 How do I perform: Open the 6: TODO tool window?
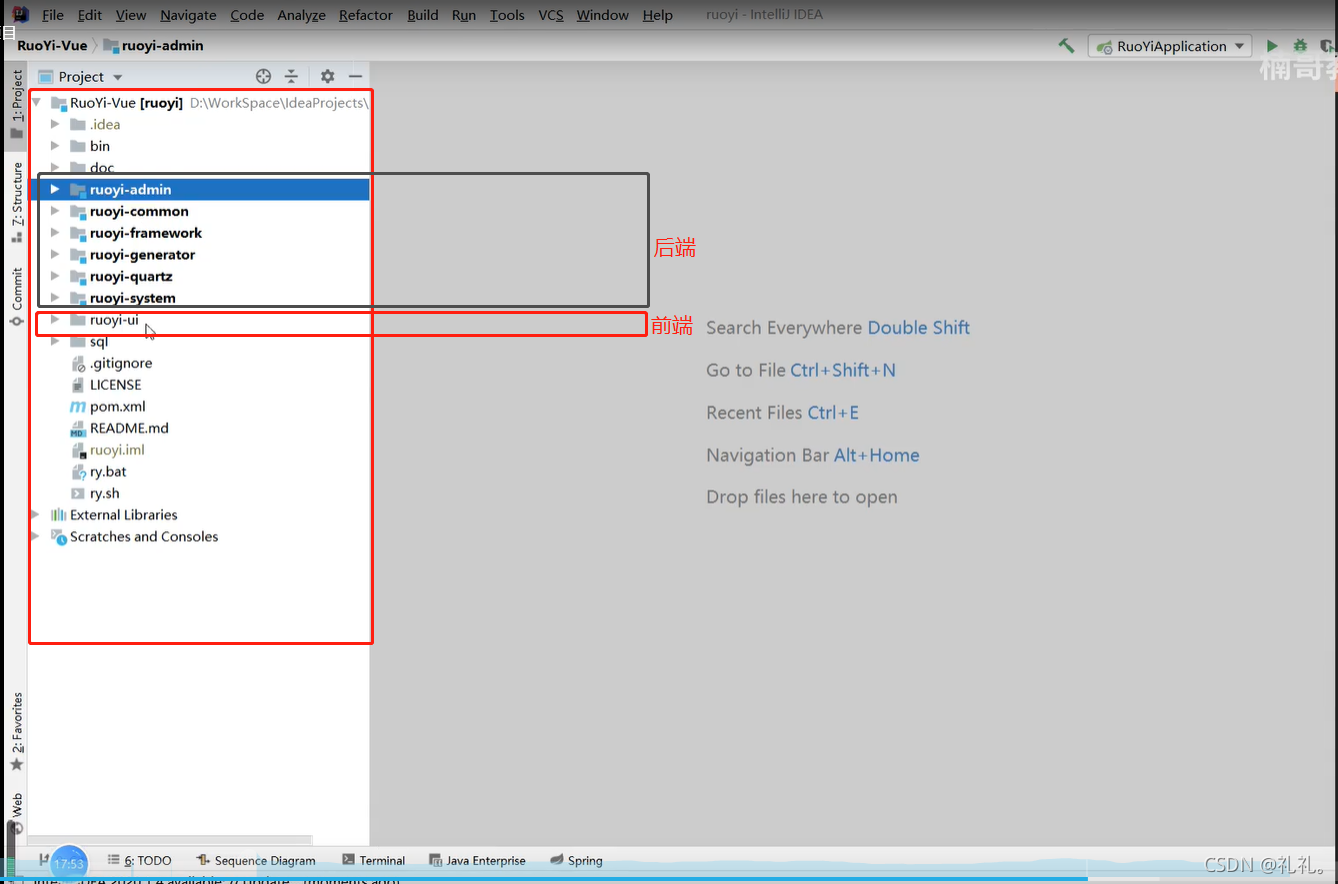point(139,860)
